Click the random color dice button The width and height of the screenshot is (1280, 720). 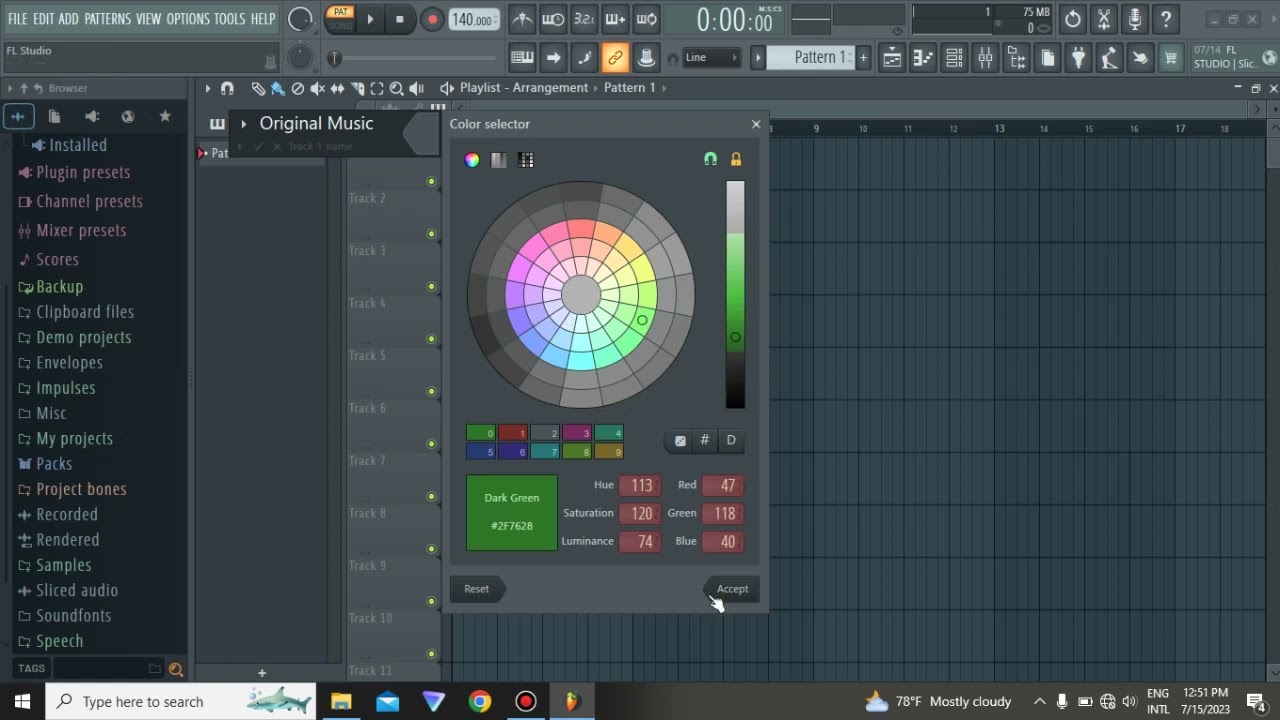pos(680,440)
